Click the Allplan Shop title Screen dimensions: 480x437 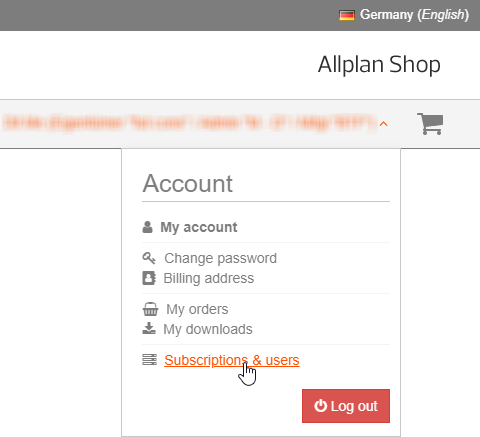(379, 64)
